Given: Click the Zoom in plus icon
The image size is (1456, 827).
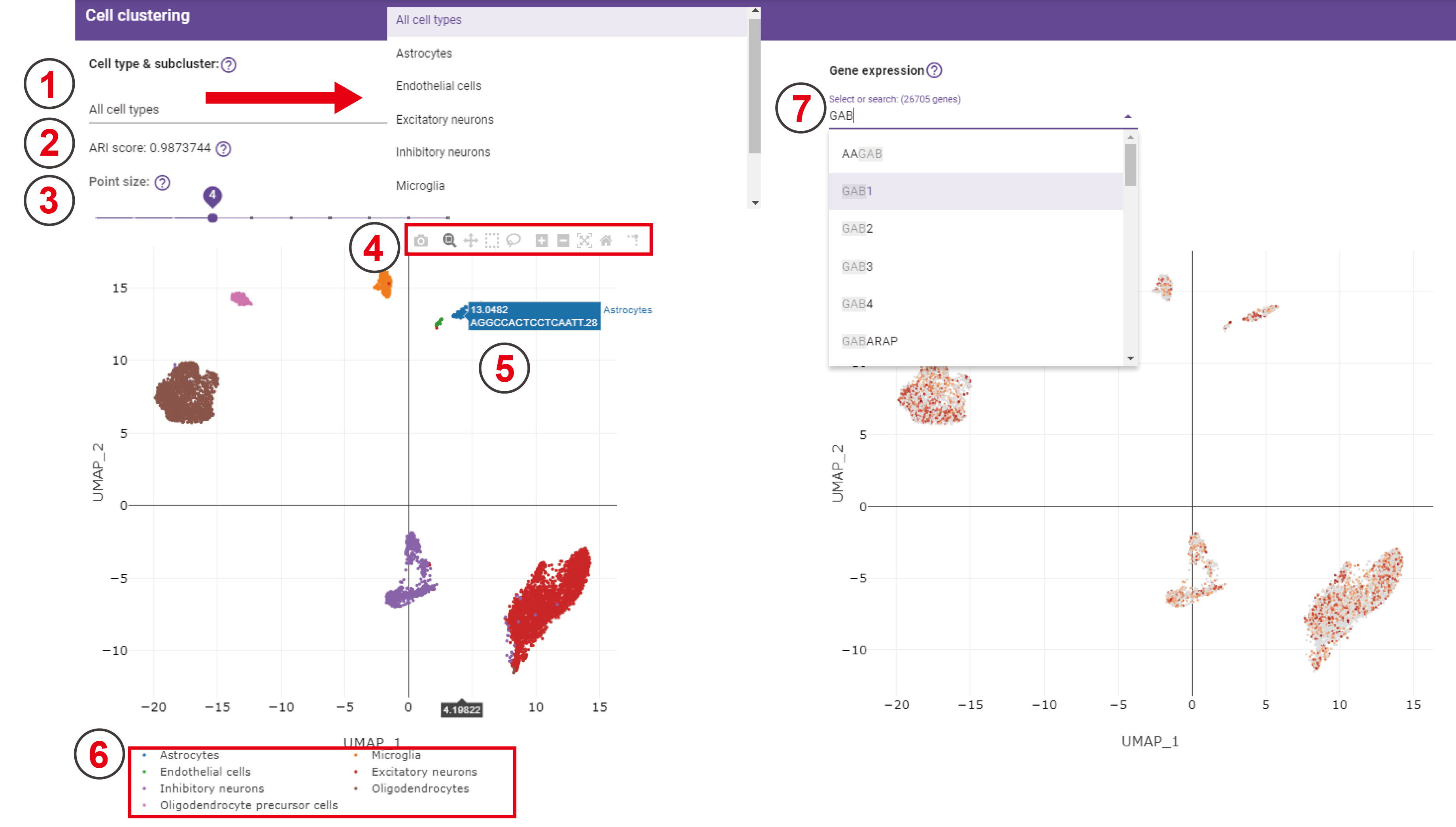Looking at the screenshot, I should click(542, 241).
